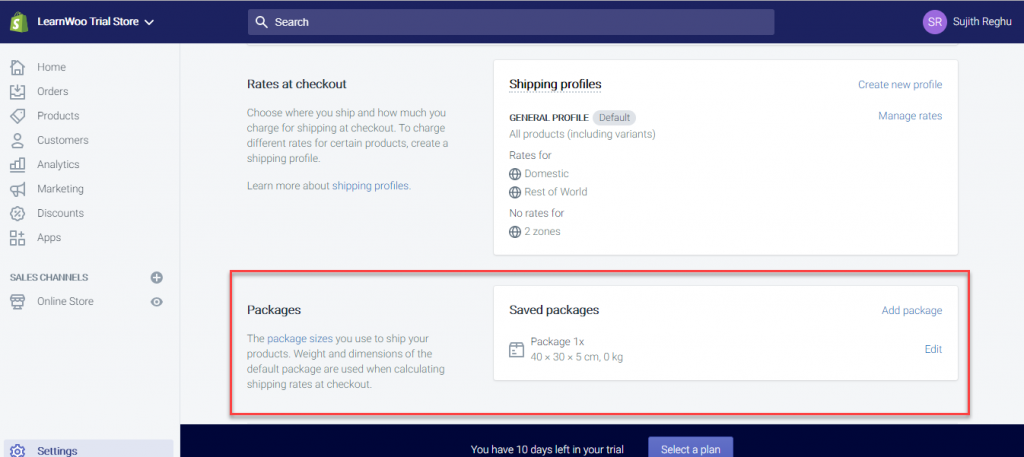The image size is (1024, 457).
Task: Open Customers via person icon
Action: click(x=18, y=140)
